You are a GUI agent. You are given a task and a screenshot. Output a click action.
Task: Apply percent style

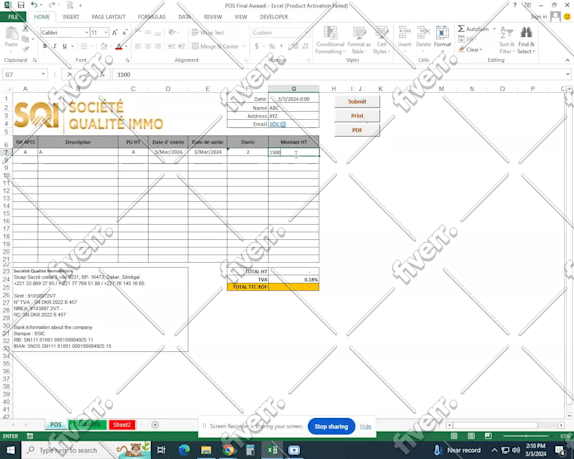pos(272,46)
